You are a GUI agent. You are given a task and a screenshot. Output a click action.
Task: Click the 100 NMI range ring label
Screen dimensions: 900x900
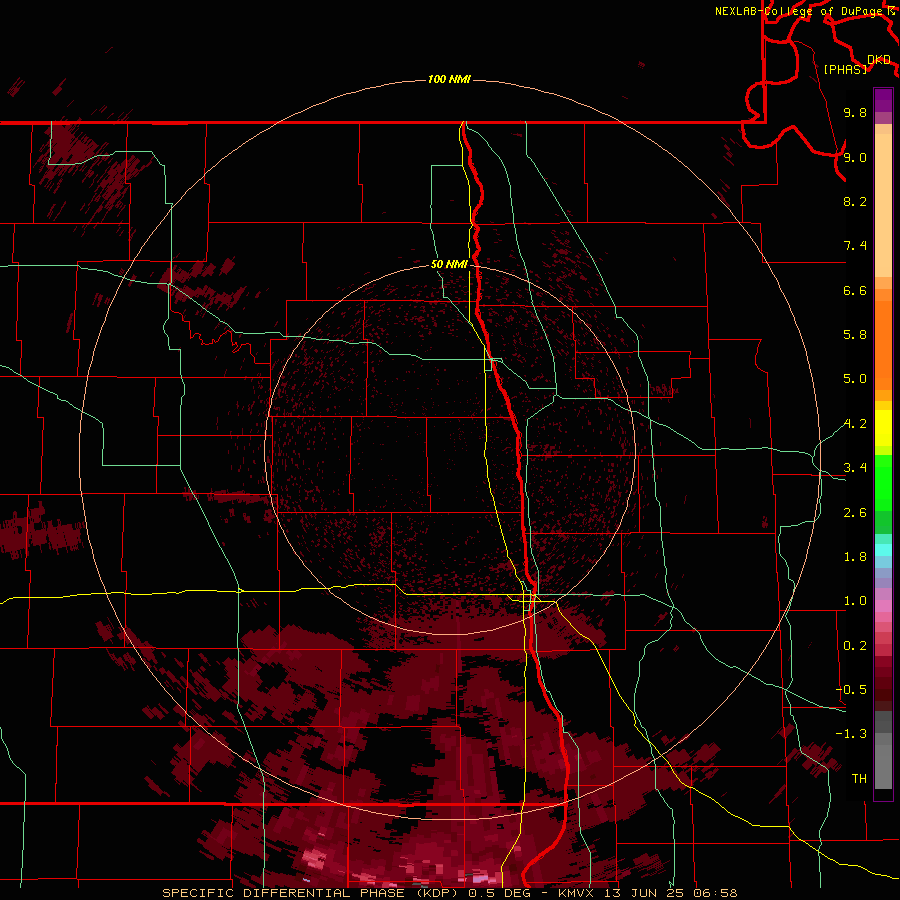click(x=449, y=79)
